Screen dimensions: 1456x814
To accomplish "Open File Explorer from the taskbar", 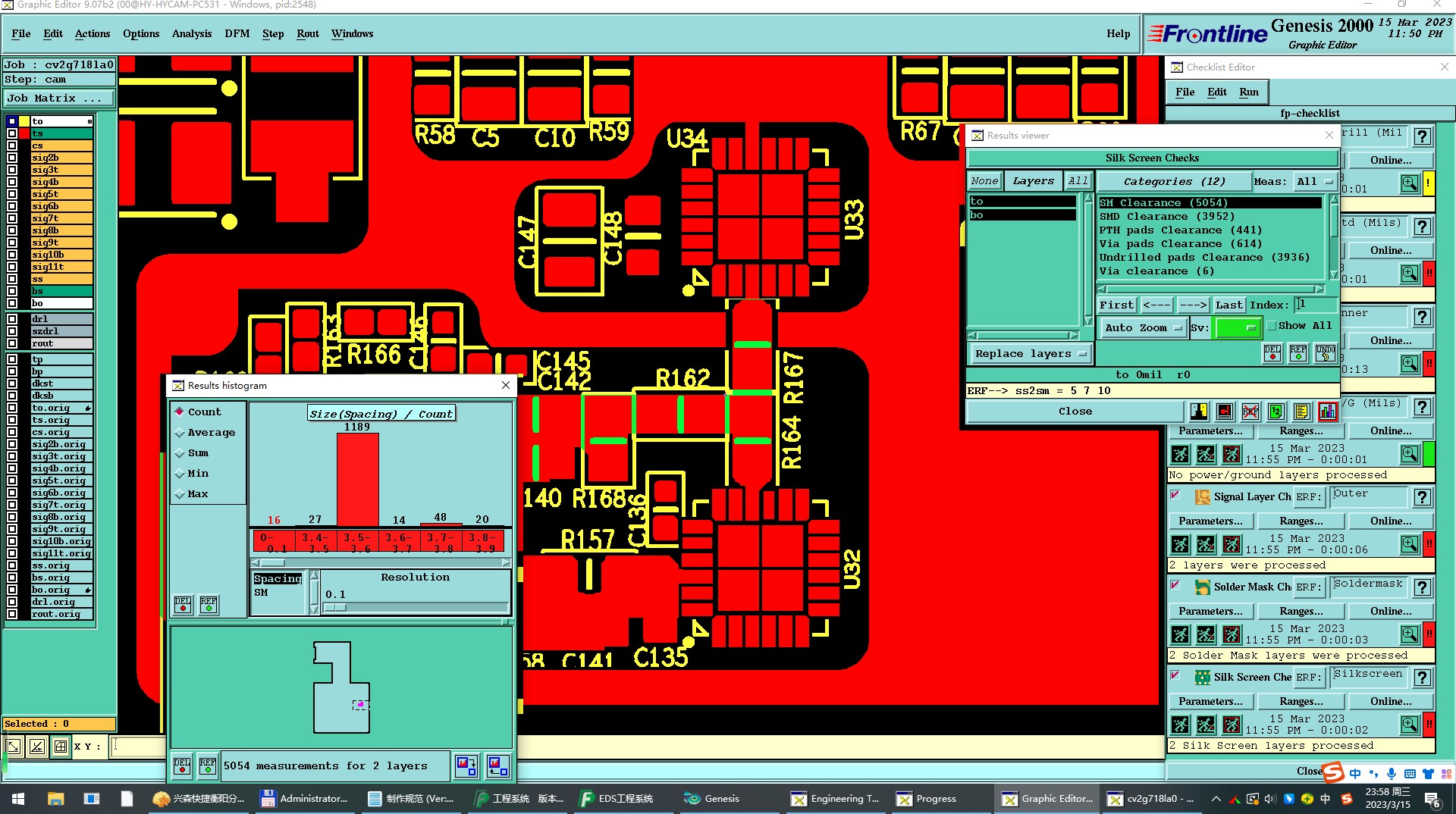I will 55,799.
